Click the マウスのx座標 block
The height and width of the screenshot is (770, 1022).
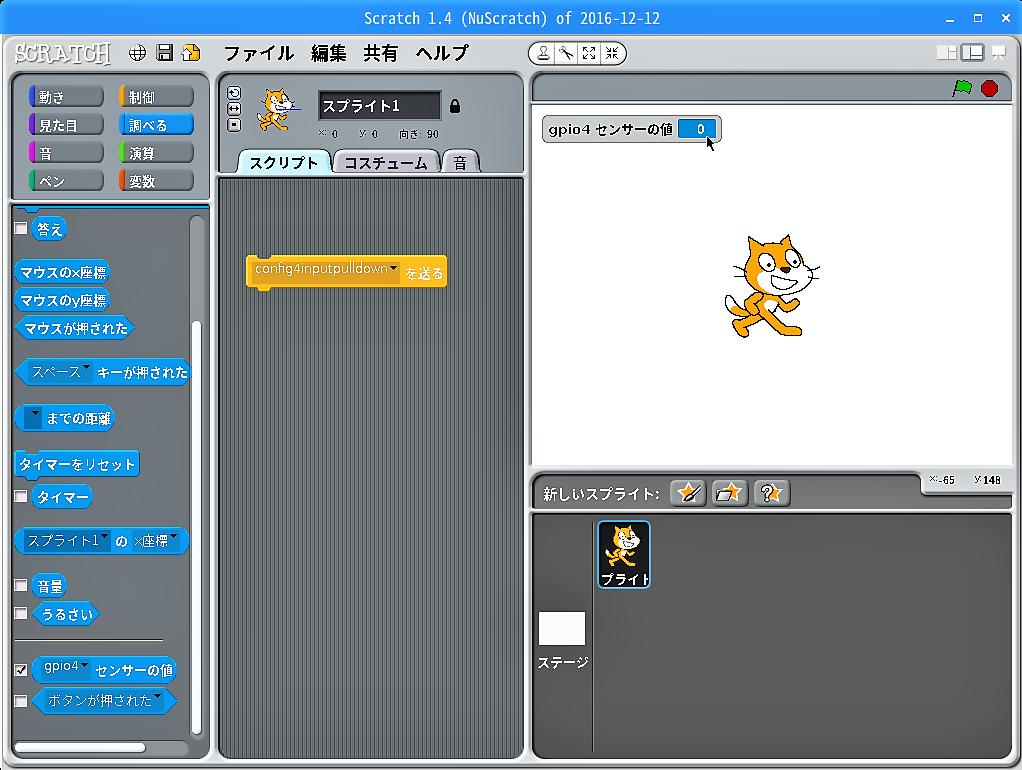(63, 272)
